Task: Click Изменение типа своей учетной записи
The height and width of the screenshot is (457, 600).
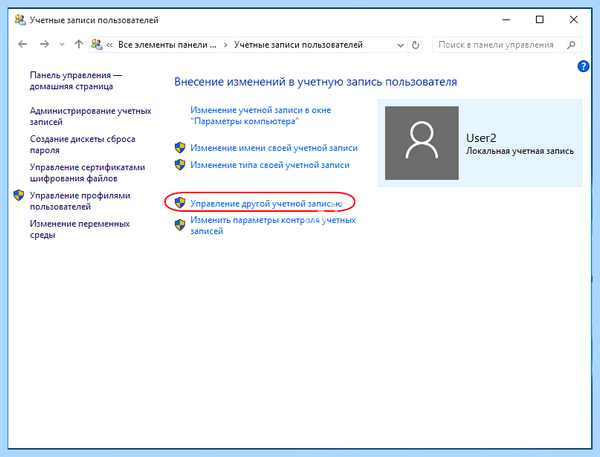Action: 270,165
